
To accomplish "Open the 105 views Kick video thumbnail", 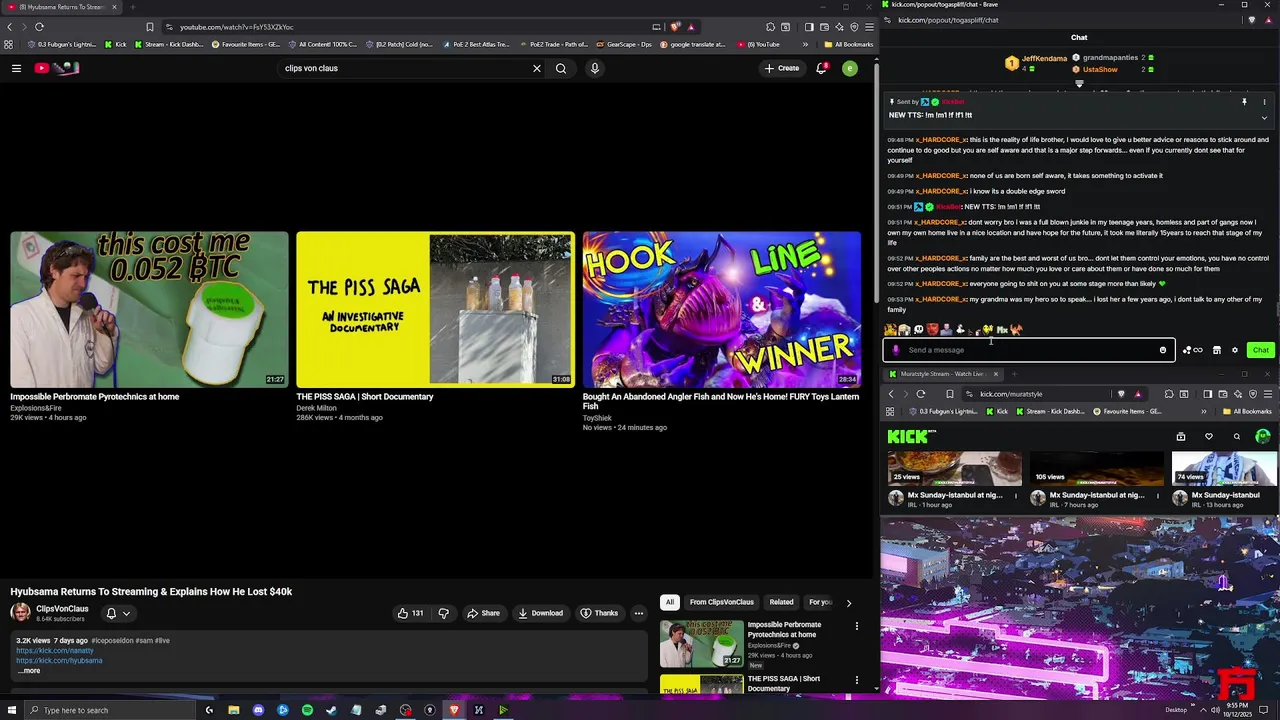I will [1096, 468].
